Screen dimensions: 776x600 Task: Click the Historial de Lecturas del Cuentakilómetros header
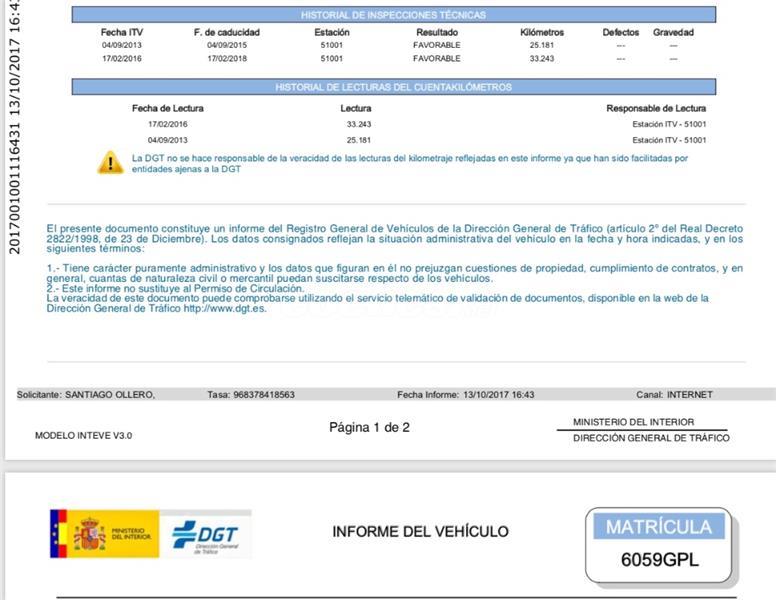[393, 88]
